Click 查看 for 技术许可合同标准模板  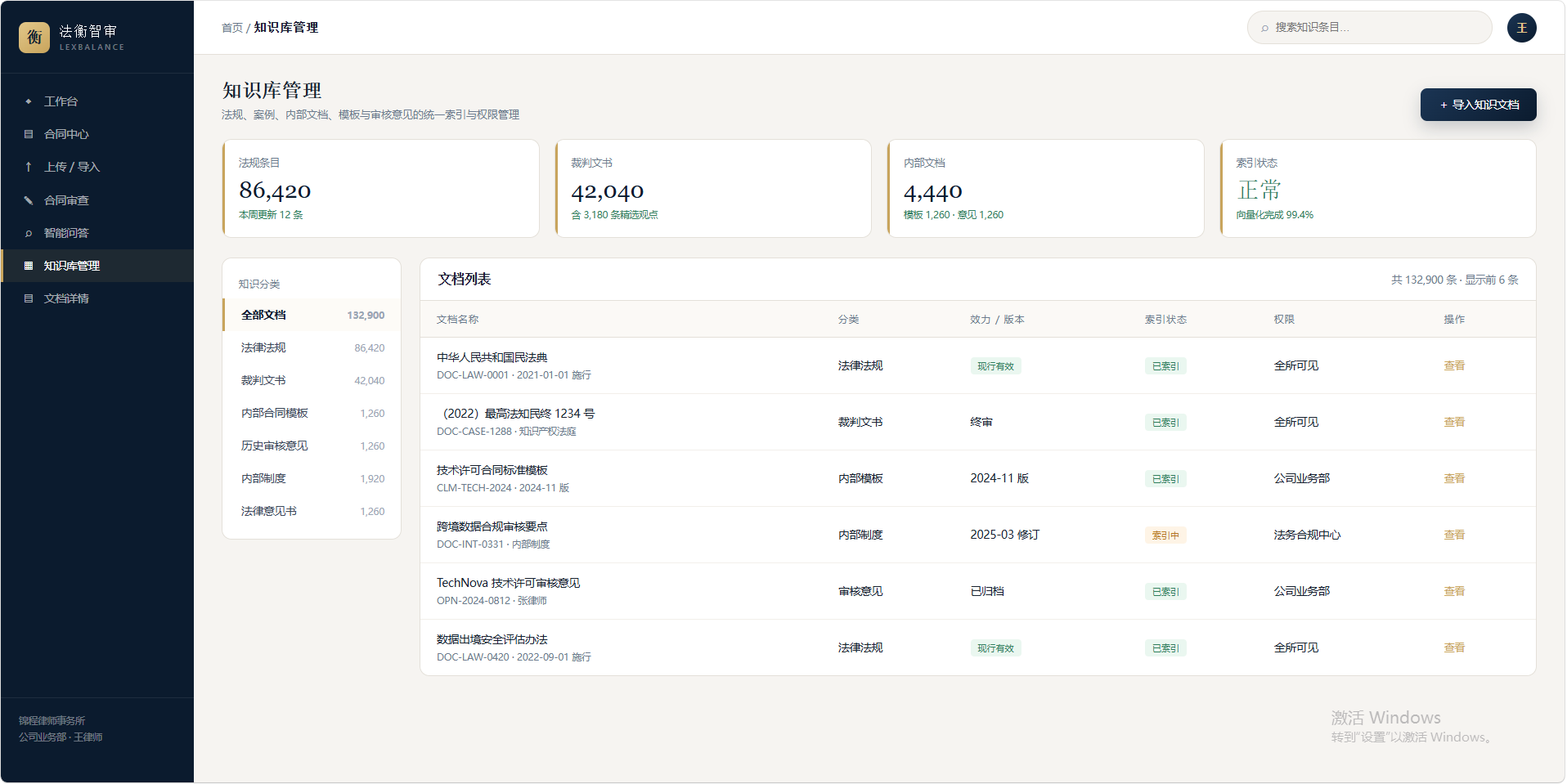1453,478
